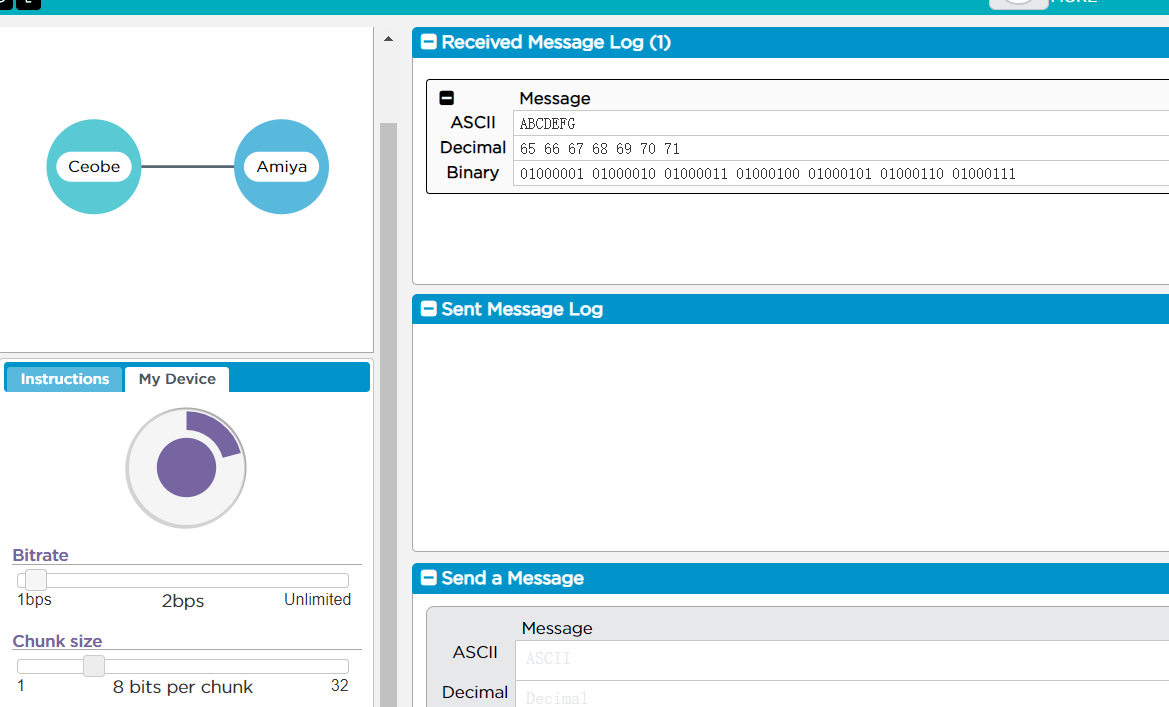Focus the Decimal input in Send a Message
Viewport: 1169px width, 707px height.
tap(842, 694)
